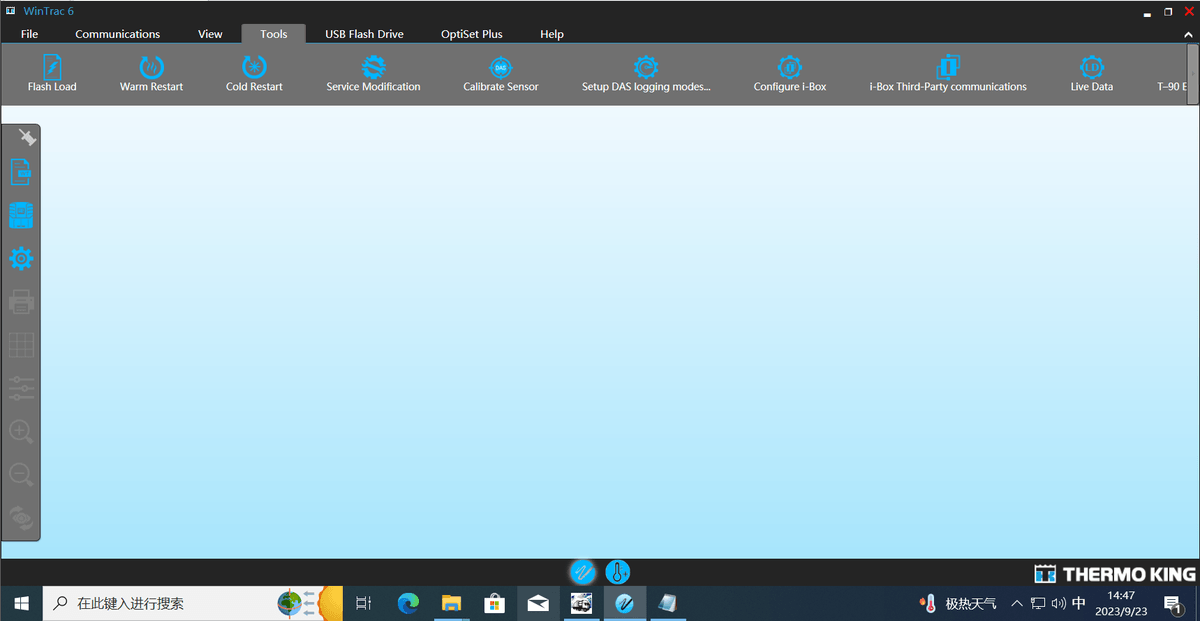Open Configure i-Box

pos(790,74)
